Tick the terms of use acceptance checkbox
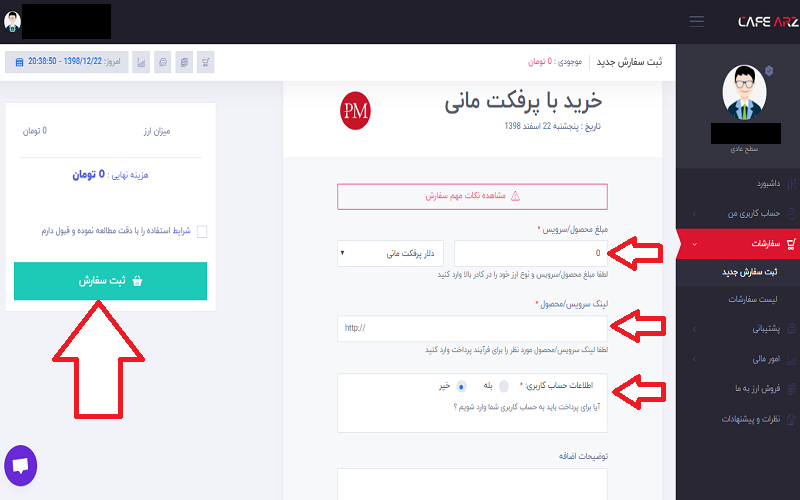The width and height of the screenshot is (800, 500). [202, 232]
